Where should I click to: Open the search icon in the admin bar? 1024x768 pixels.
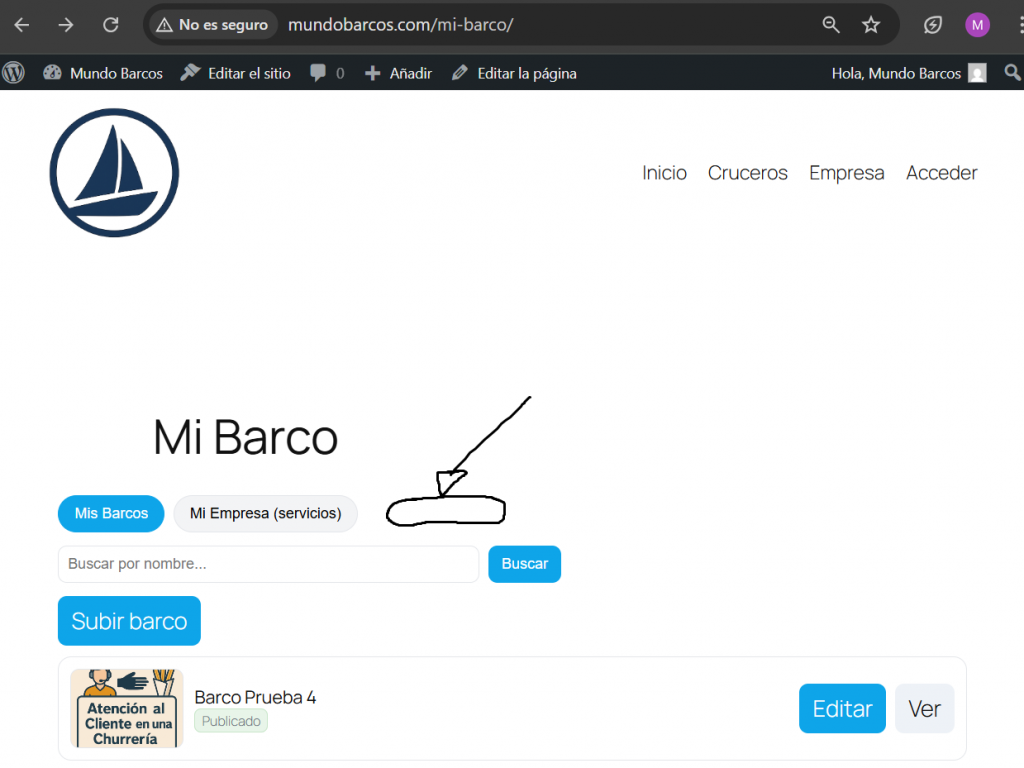tap(1012, 72)
